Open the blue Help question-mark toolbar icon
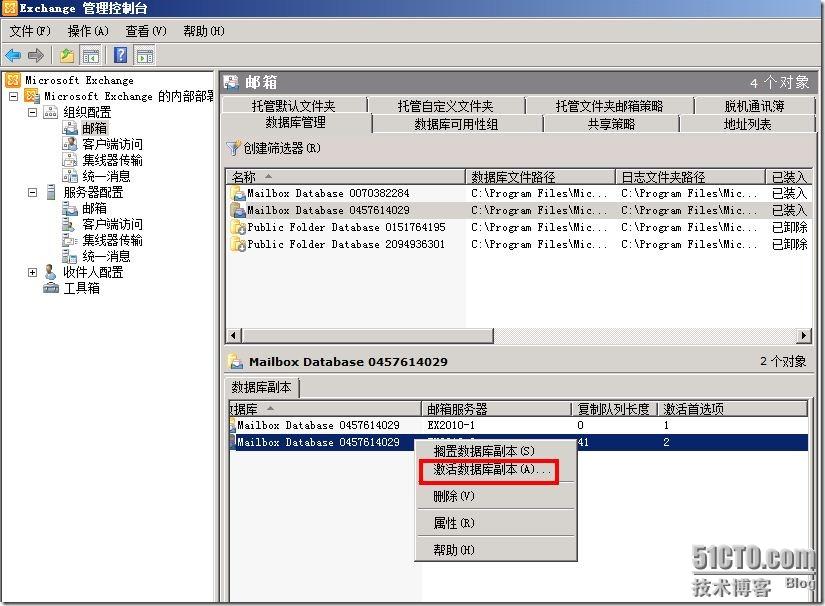The width and height of the screenshot is (825, 606). click(x=120, y=55)
